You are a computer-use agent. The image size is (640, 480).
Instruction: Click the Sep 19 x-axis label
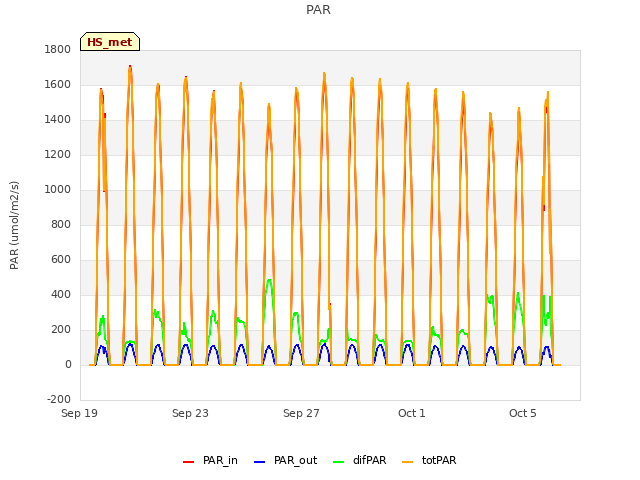[x=80, y=413]
